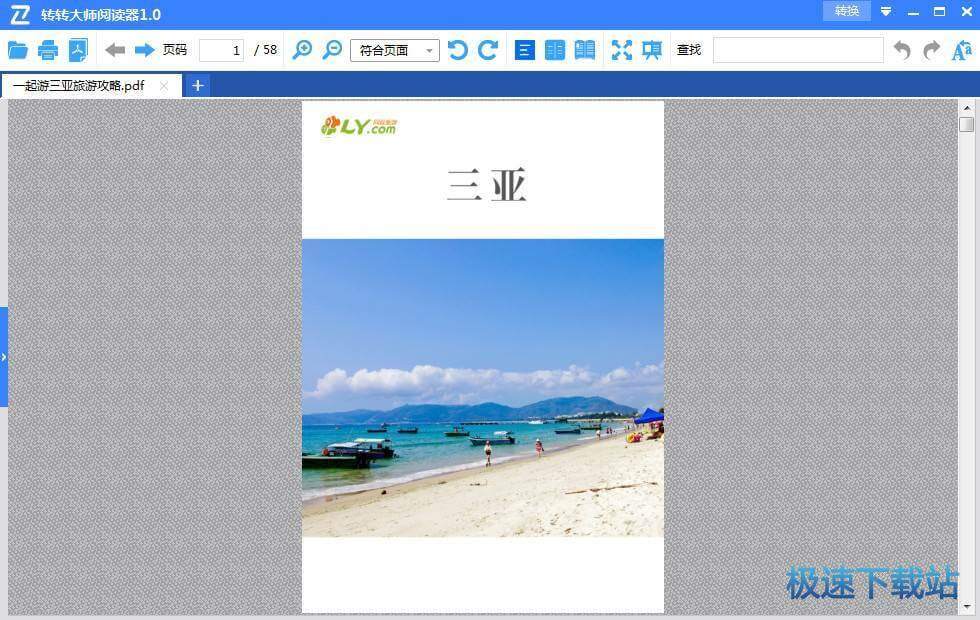The width and height of the screenshot is (980, 620).
Task: Click the 转换 convert button
Action: (846, 11)
